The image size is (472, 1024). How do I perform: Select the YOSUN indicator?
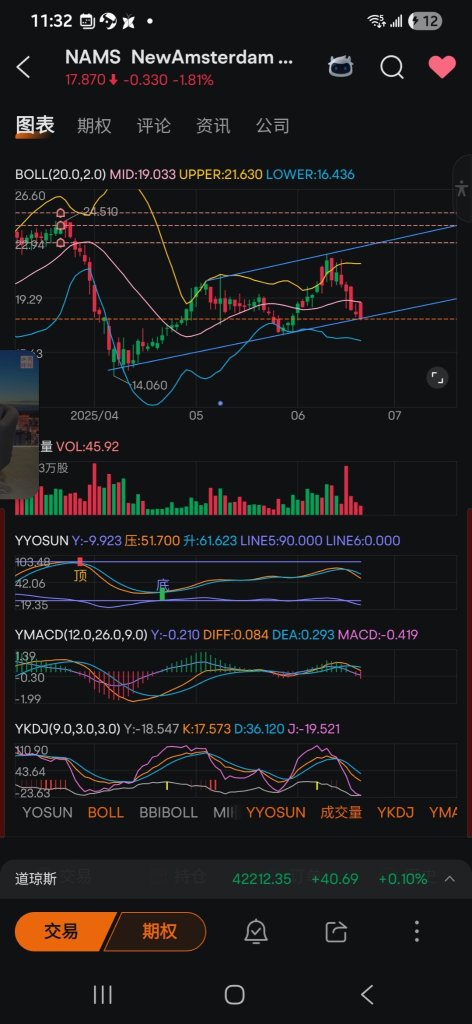[47, 812]
